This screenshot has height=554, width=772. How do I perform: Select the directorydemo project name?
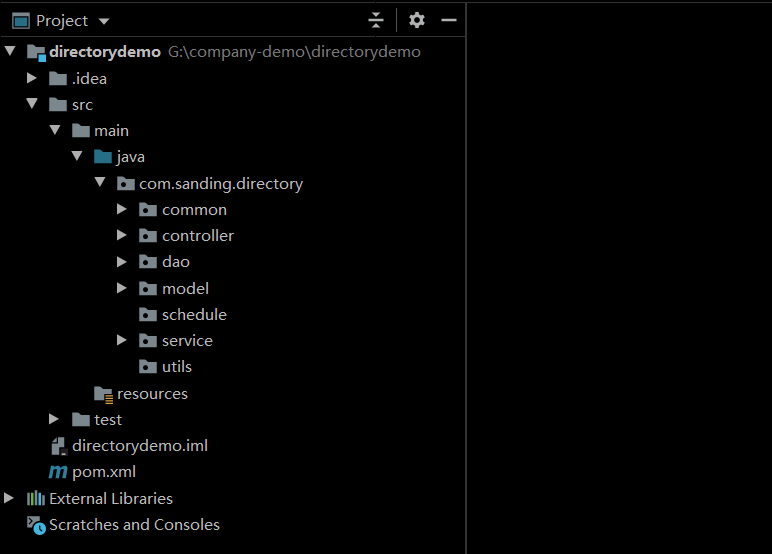[x=105, y=52]
